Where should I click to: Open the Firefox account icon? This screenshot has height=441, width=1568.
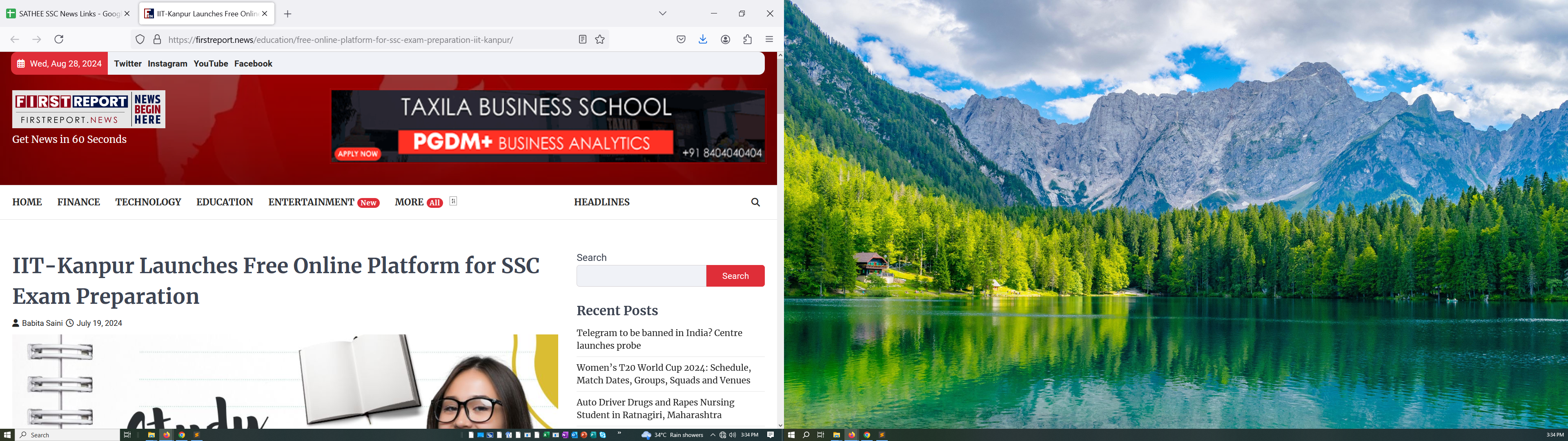click(x=726, y=40)
